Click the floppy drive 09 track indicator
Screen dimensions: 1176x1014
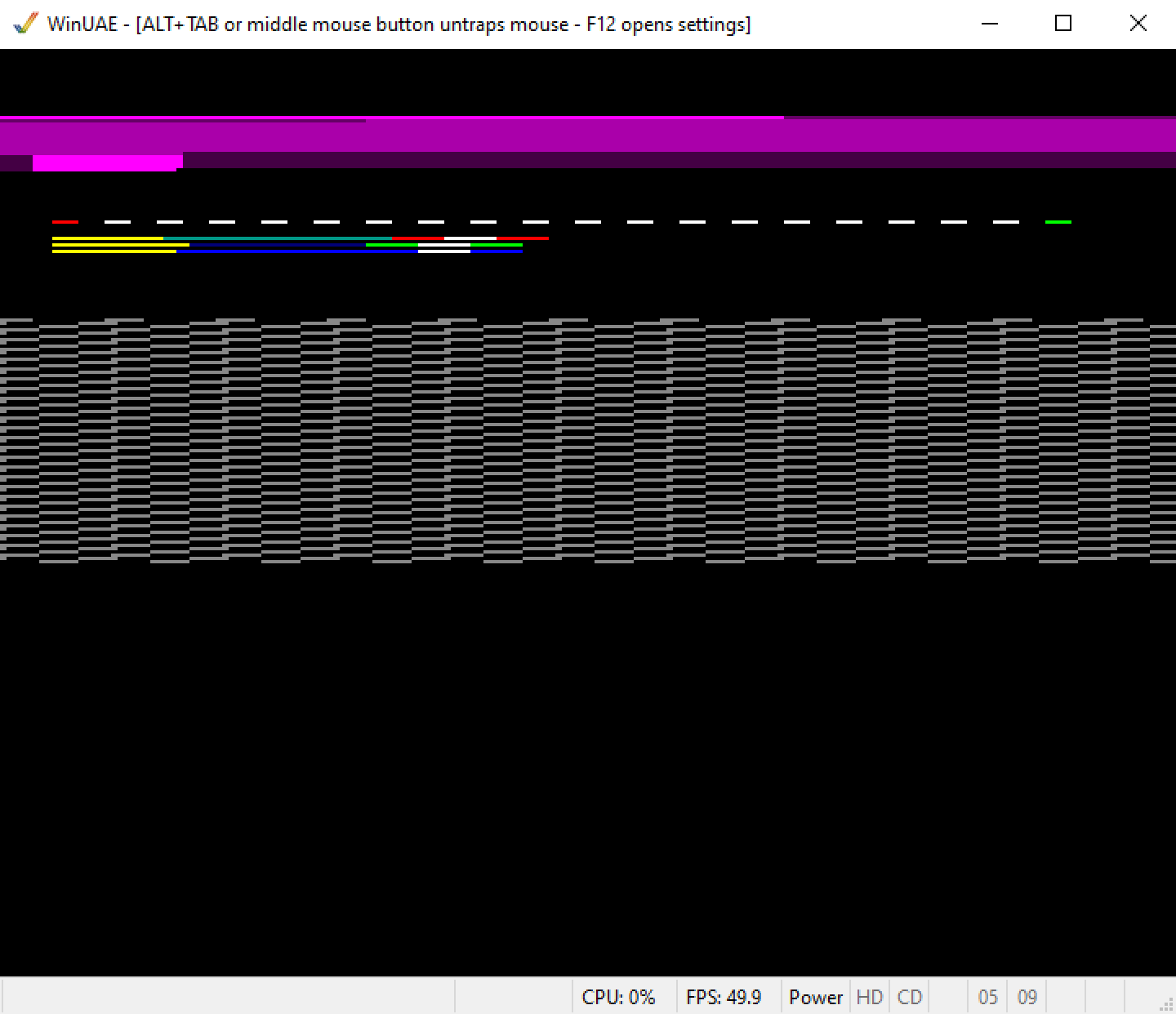coord(1027,997)
